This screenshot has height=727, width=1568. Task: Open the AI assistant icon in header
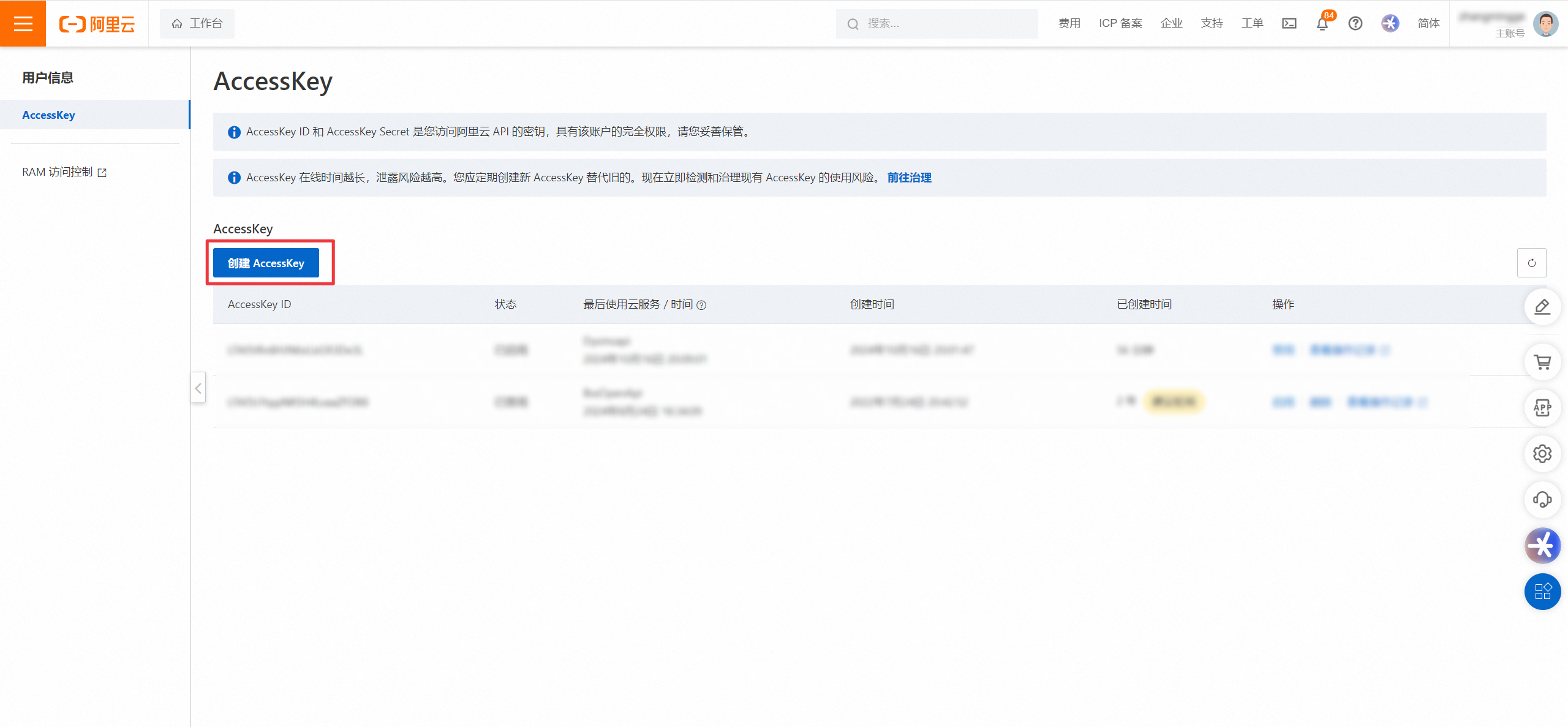[1390, 23]
